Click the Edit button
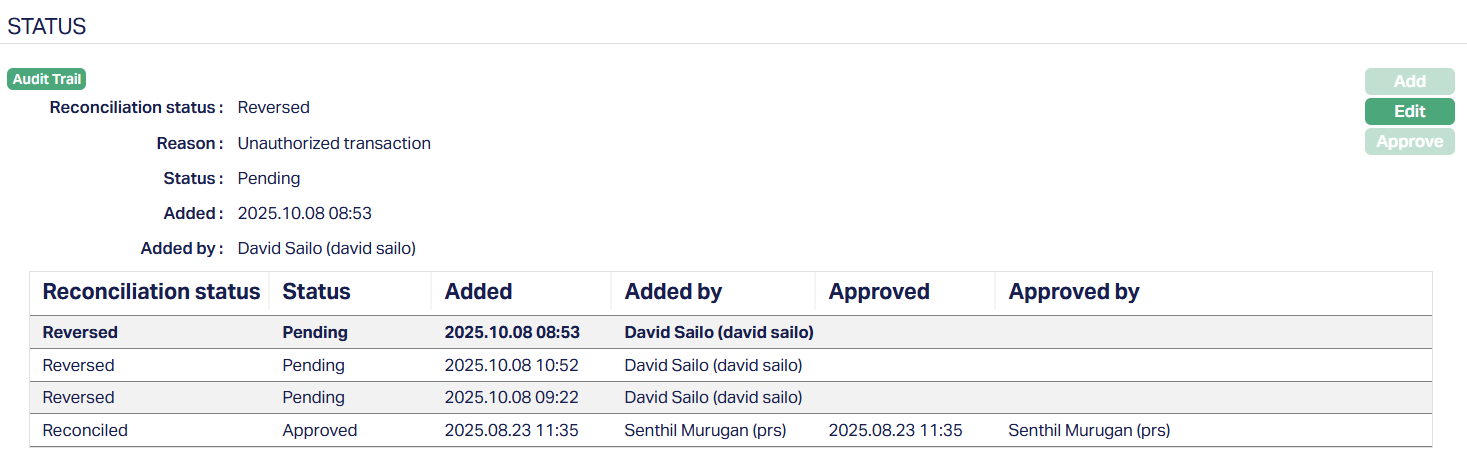Screen dimensions: 1467x461 pos(1409,111)
